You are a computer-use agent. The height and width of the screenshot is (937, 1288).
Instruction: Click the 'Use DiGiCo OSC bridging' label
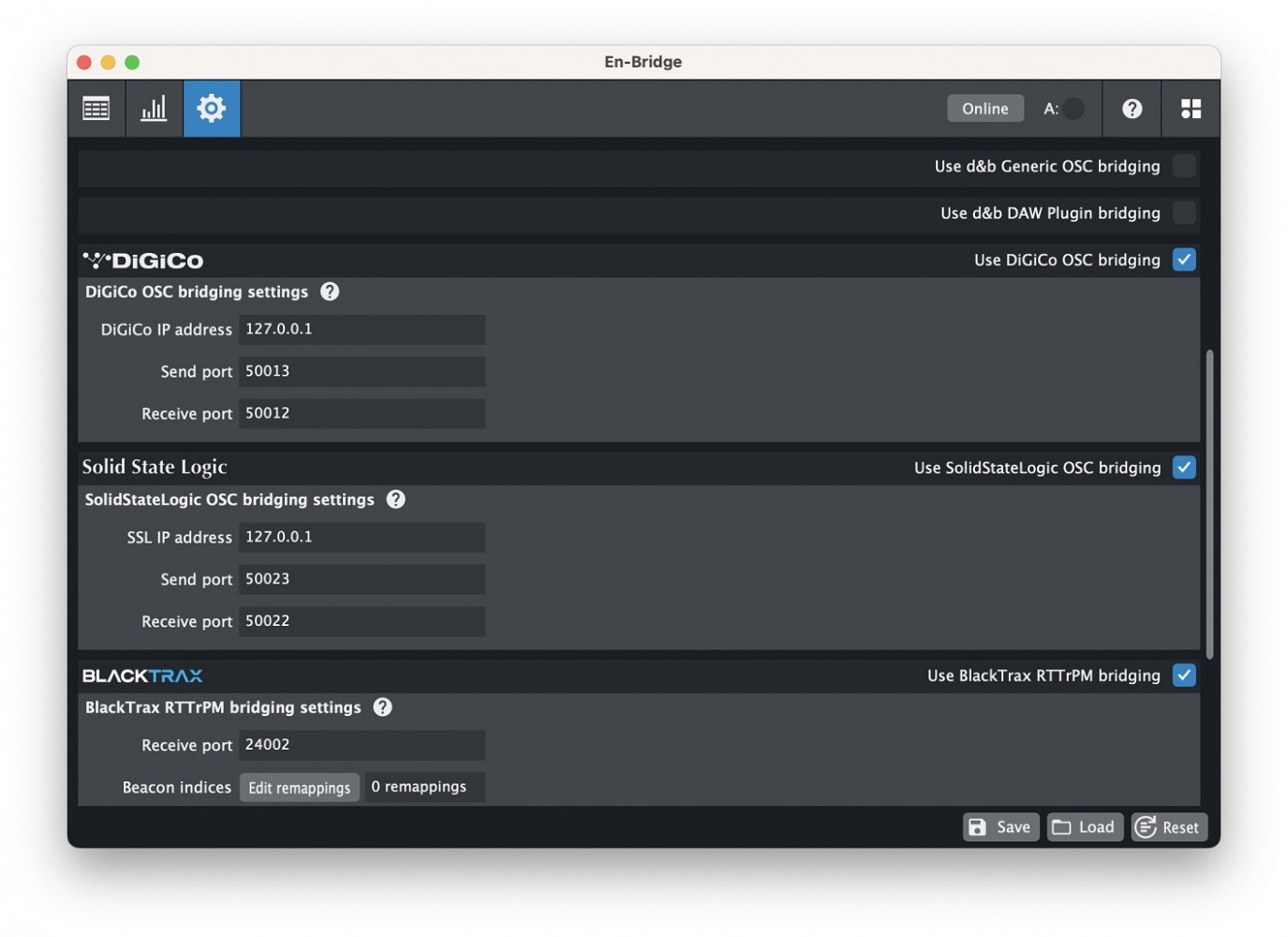coord(1067,260)
